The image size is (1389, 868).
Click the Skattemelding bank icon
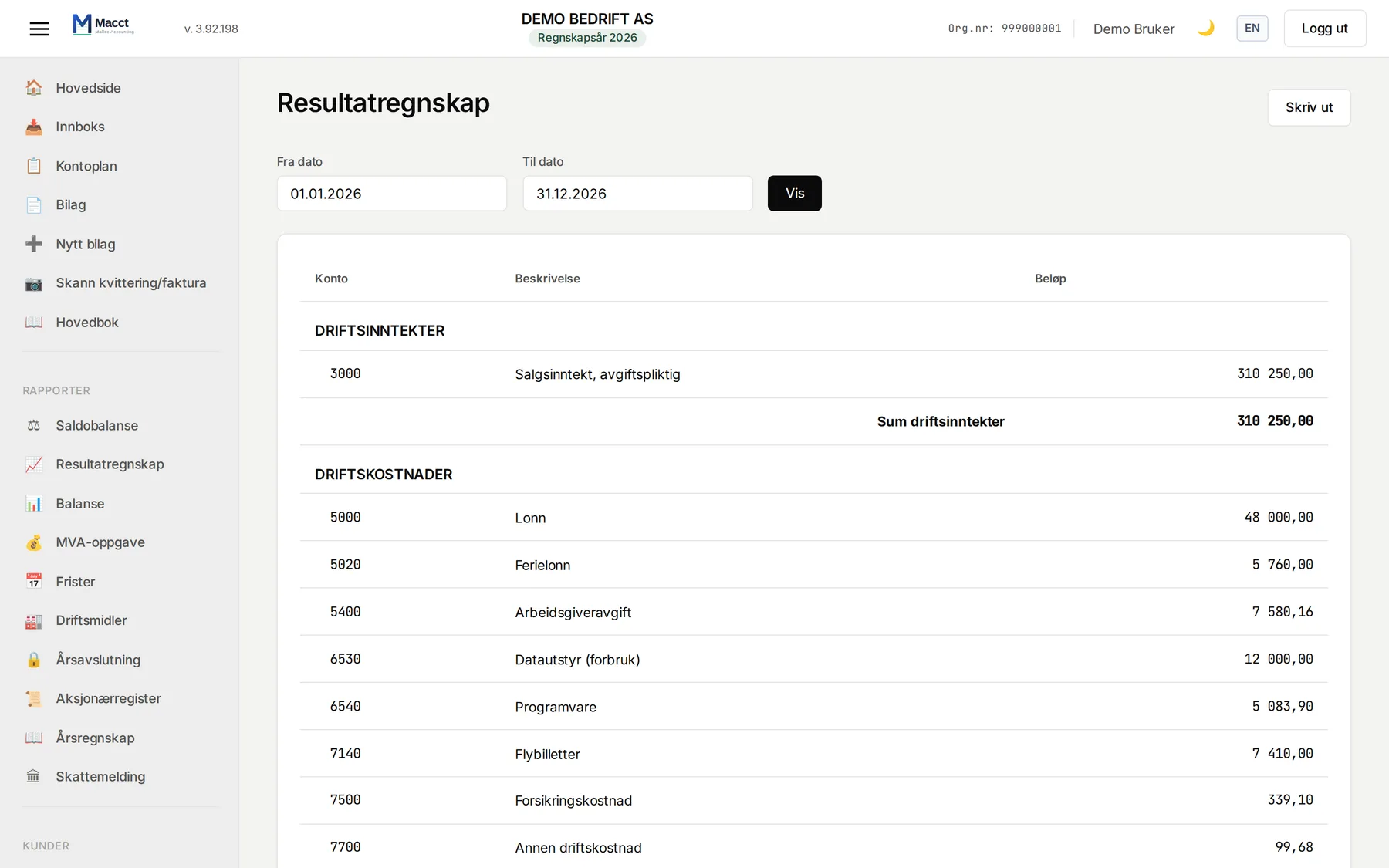[x=34, y=776]
